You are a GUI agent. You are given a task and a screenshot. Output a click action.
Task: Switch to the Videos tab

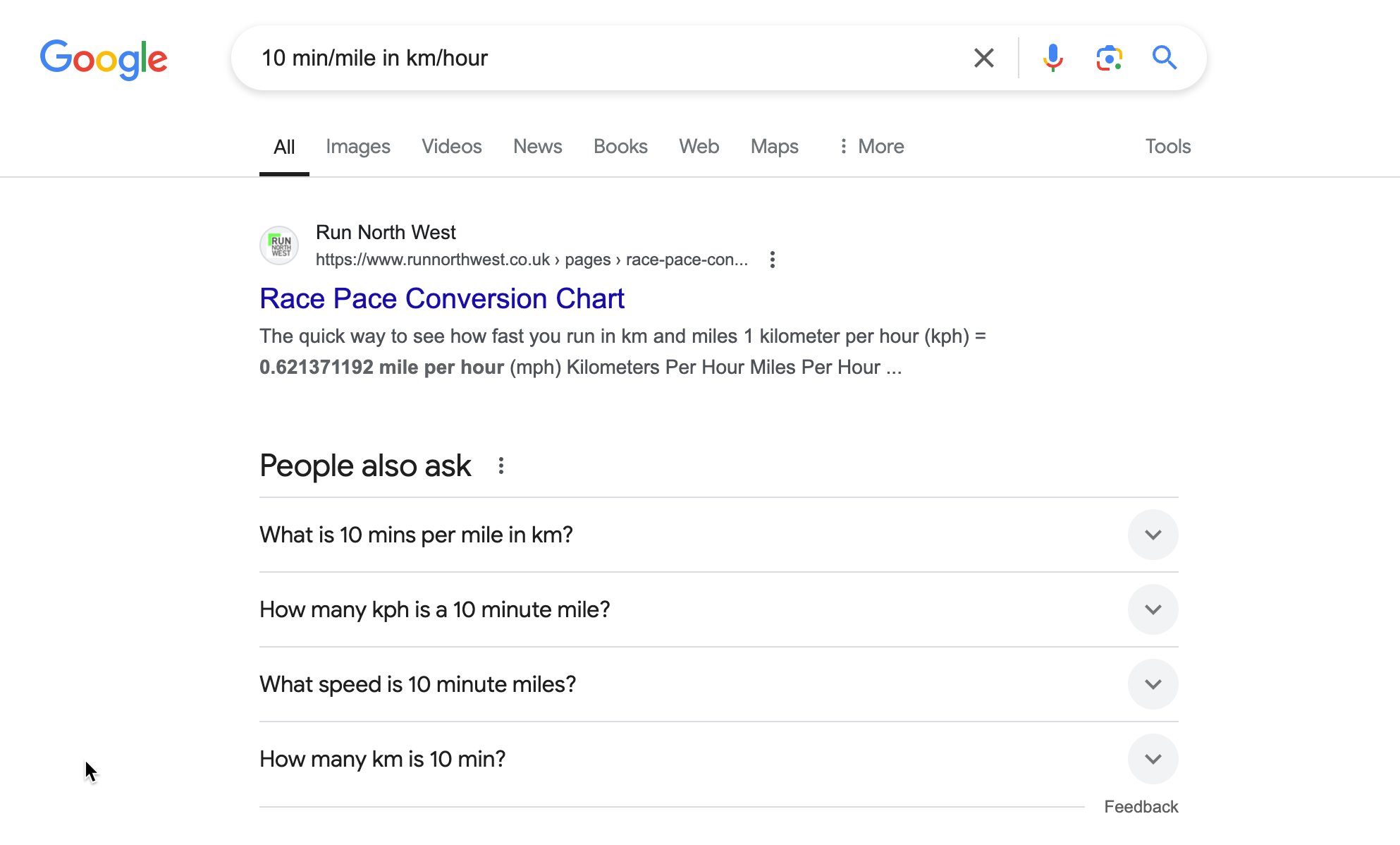pos(452,147)
